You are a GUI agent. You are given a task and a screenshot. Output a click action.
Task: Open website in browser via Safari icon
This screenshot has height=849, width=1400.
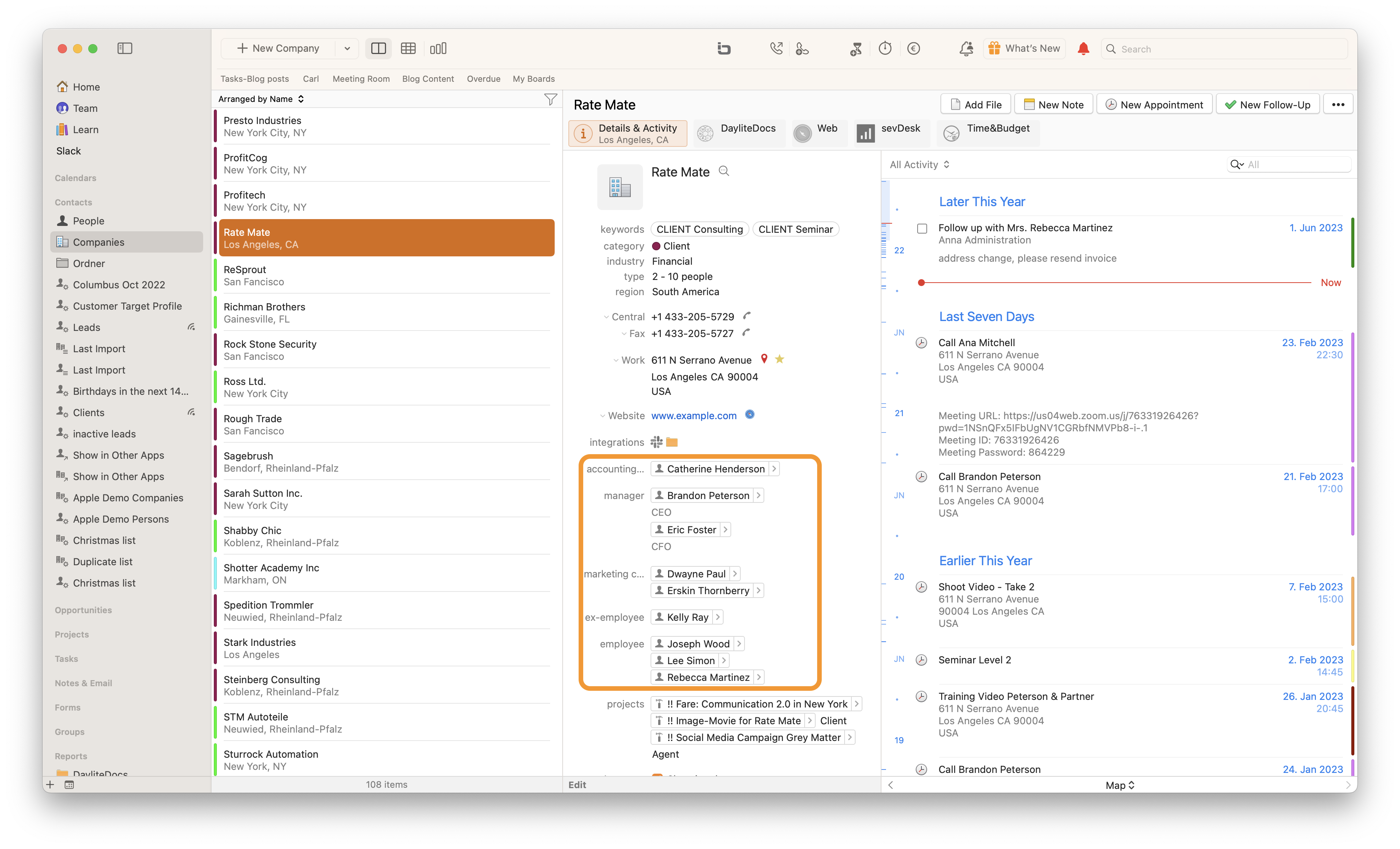coord(750,415)
